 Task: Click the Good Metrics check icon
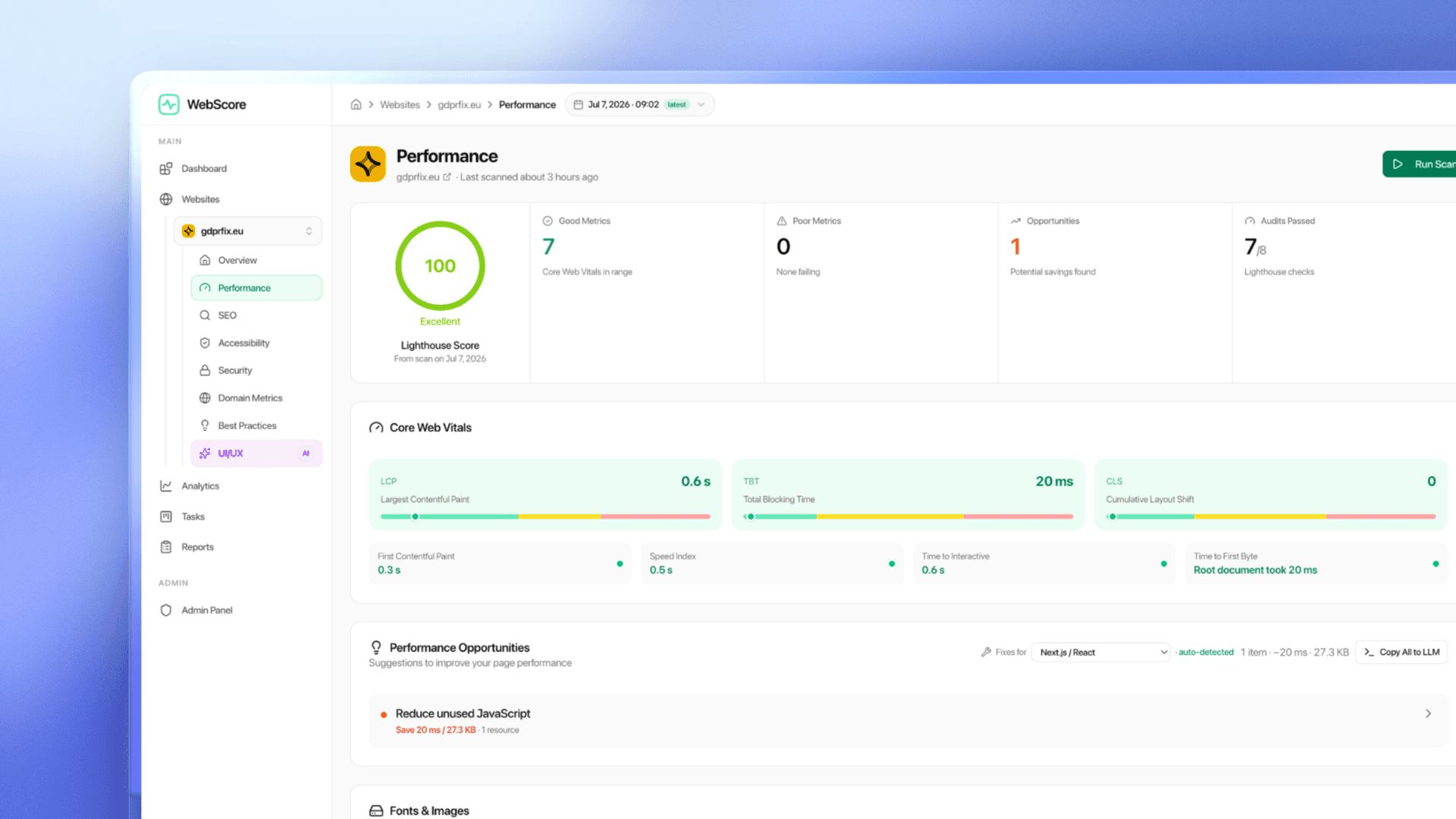[548, 221]
